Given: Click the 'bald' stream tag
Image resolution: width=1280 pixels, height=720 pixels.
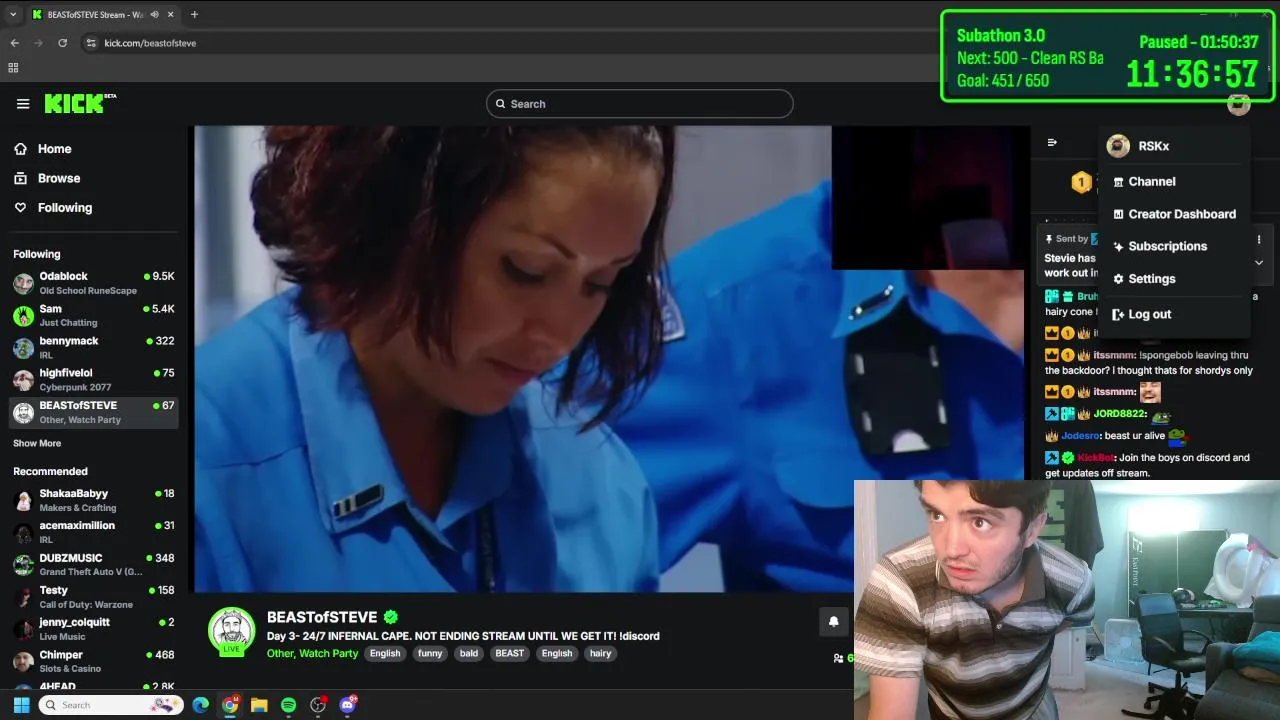Looking at the screenshot, I should click(469, 653).
